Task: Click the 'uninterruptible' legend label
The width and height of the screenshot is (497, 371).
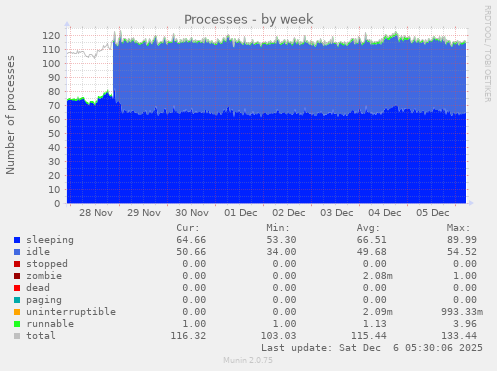Action: (x=71, y=312)
